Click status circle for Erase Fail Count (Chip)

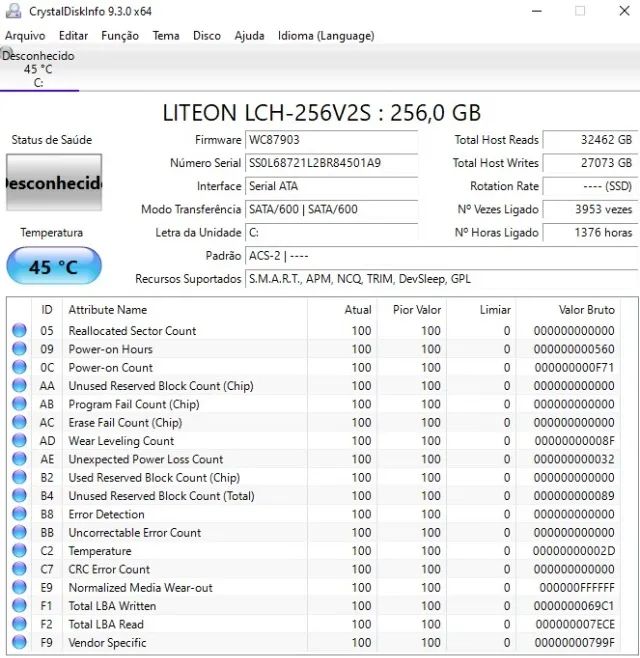pos(19,423)
